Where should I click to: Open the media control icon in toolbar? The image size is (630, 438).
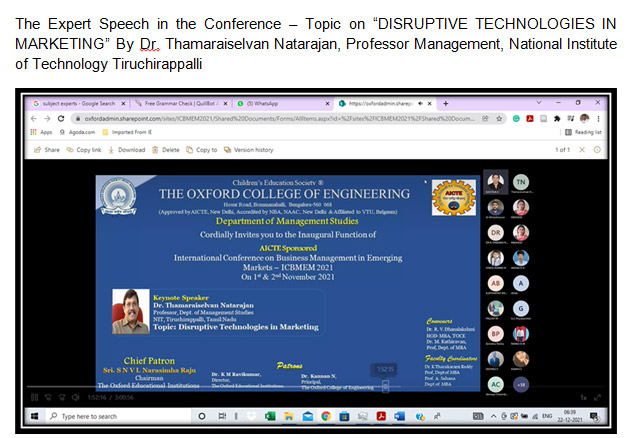(x=571, y=119)
